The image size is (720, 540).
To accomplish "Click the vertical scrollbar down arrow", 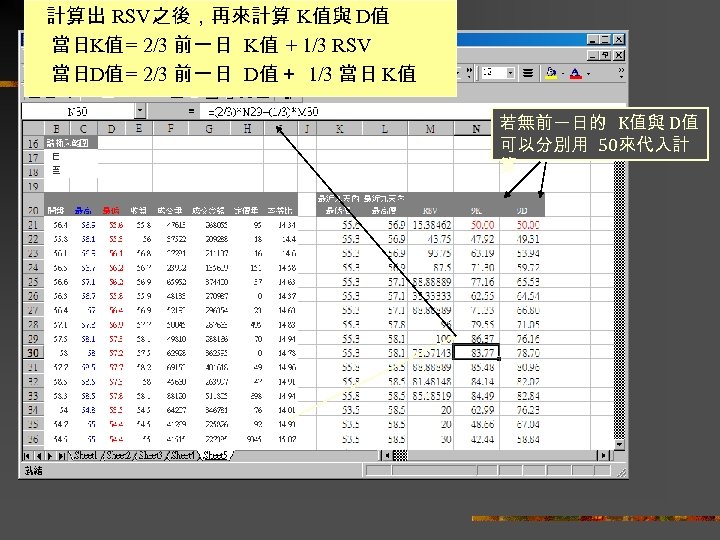I will click(x=619, y=444).
